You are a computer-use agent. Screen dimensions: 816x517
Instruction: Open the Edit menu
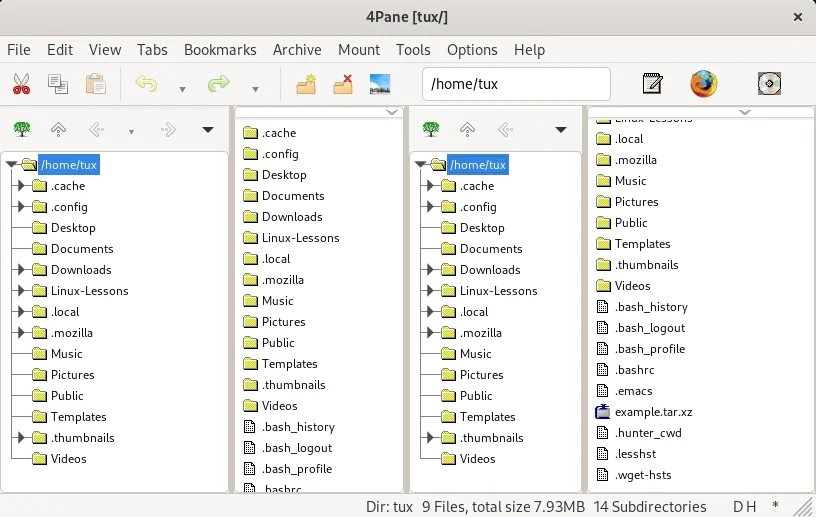[x=60, y=50]
